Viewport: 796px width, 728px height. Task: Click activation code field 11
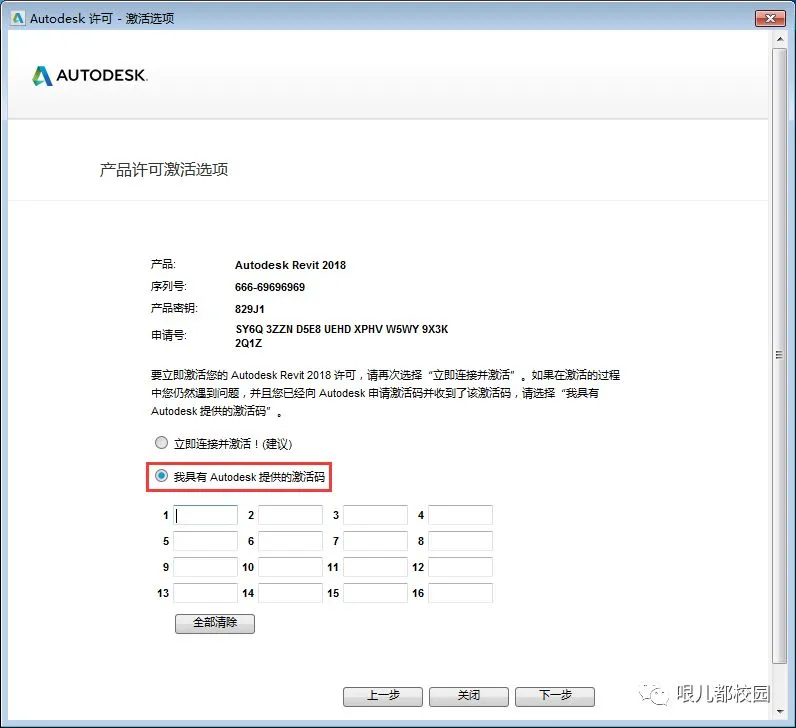[x=376, y=567]
